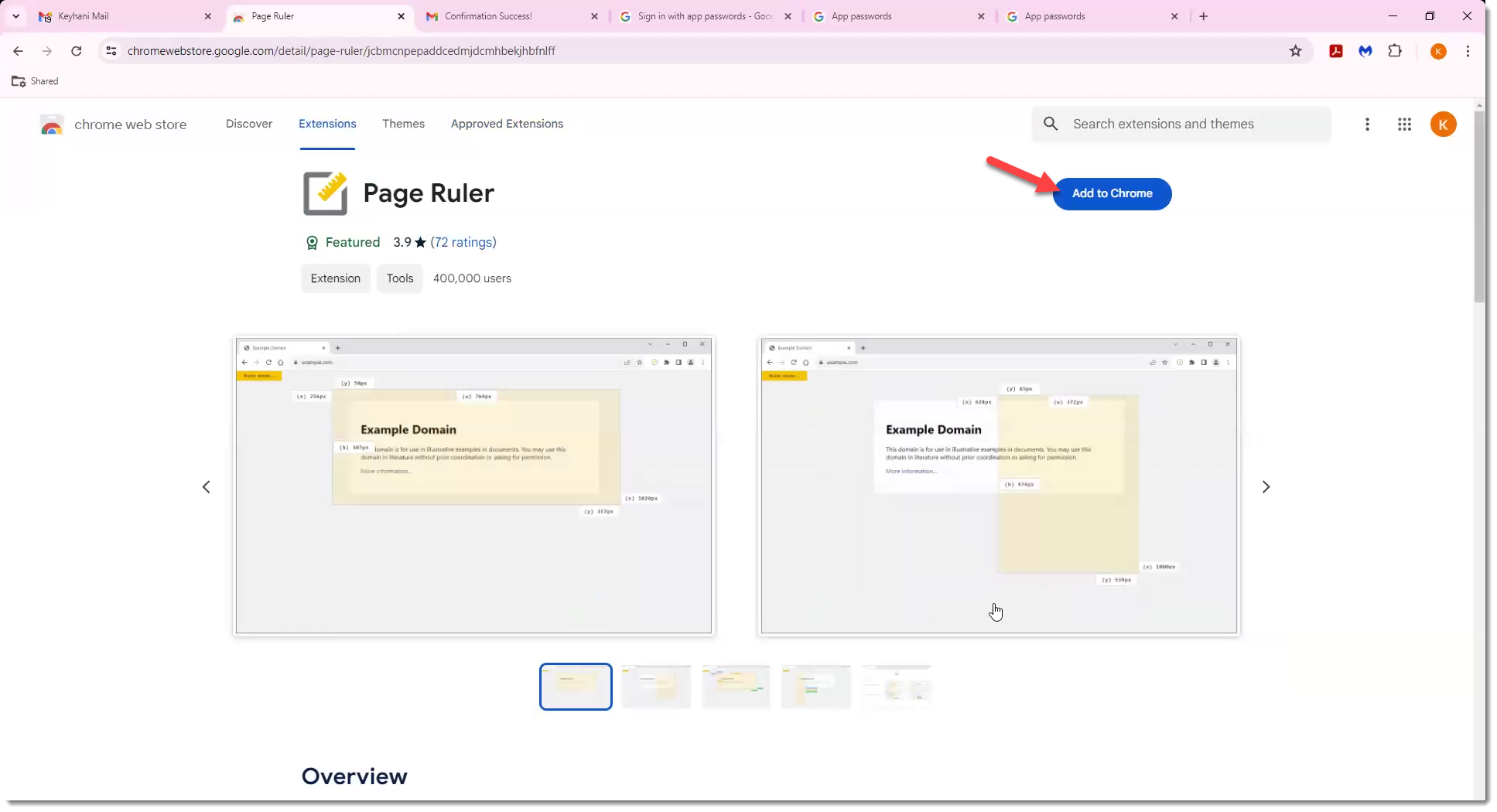Image resolution: width=1497 pixels, height=812 pixels.
Task: Click the Tools category chip
Action: click(400, 278)
